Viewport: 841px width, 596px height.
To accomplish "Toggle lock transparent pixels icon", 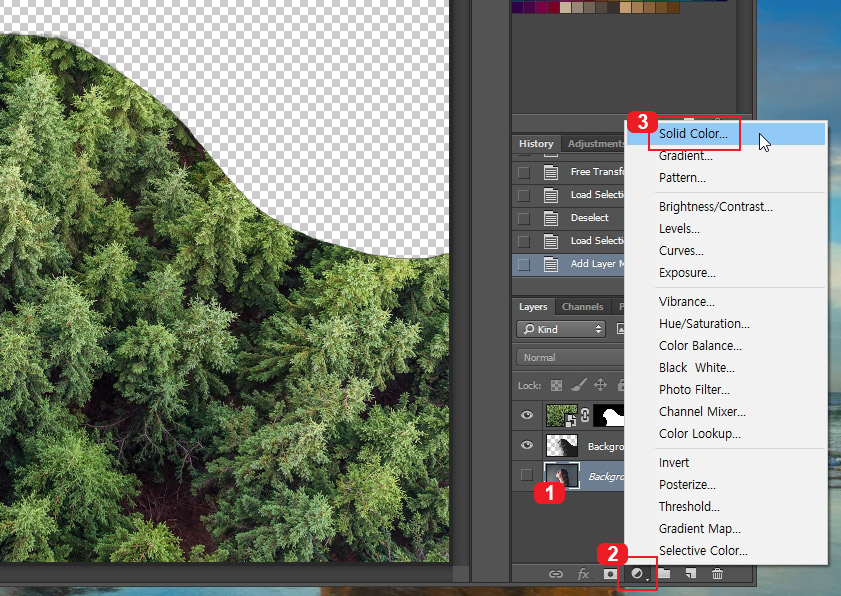I will click(x=557, y=385).
